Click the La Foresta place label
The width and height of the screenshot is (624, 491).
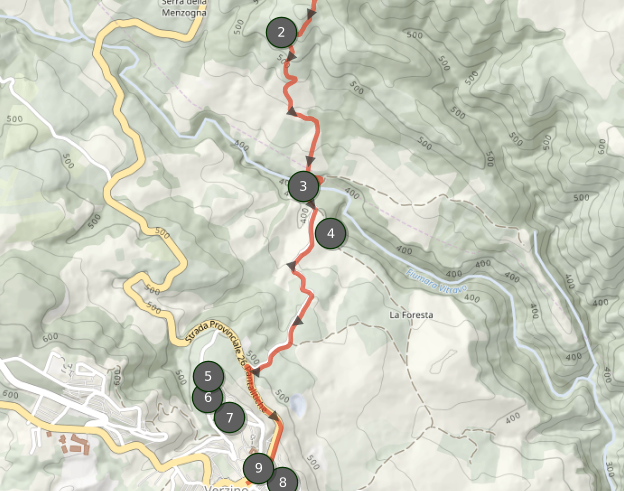pyautogui.click(x=411, y=315)
